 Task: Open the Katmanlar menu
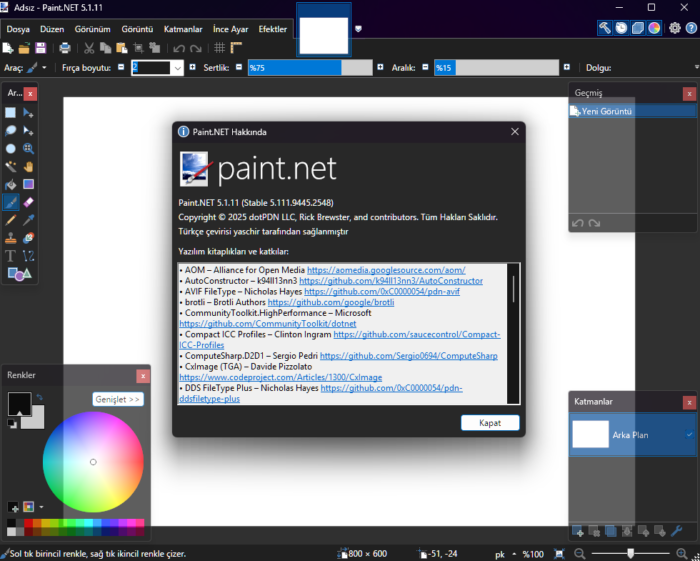tap(183, 29)
